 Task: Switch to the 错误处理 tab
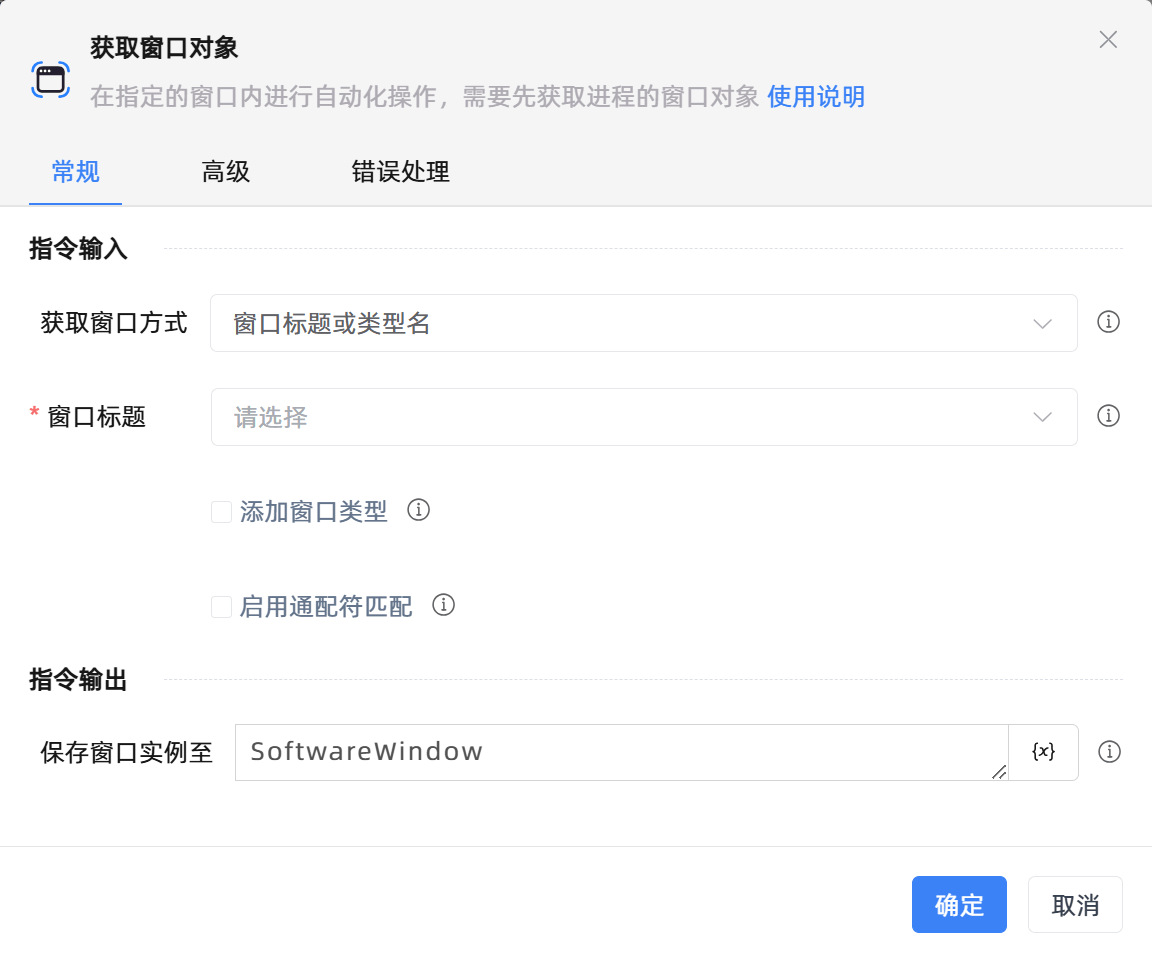pos(400,172)
